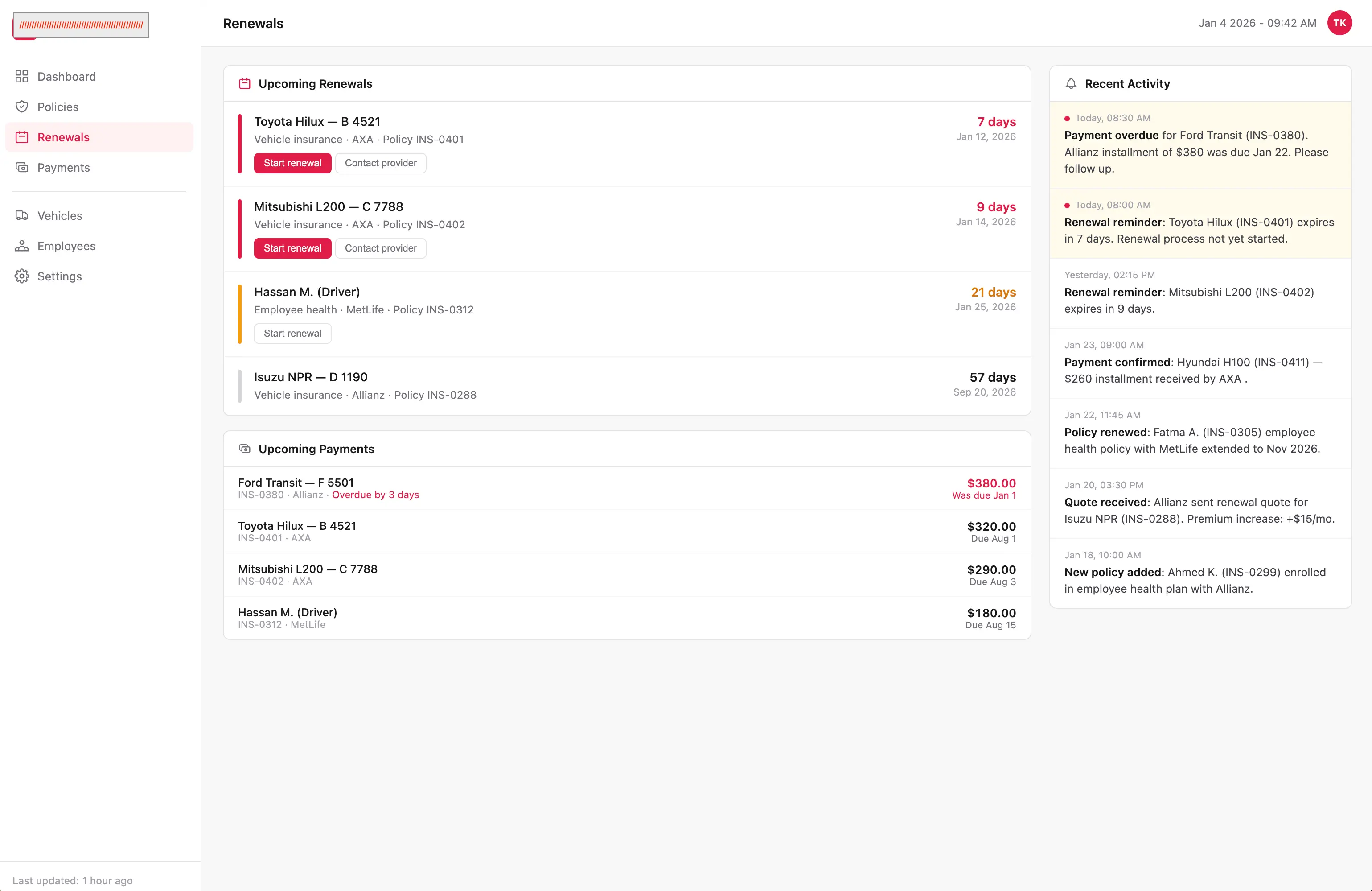Viewport: 1372px width, 891px height.
Task: Click the Upcoming Renewals calendar header icon
Action: [x=244, y=84]
